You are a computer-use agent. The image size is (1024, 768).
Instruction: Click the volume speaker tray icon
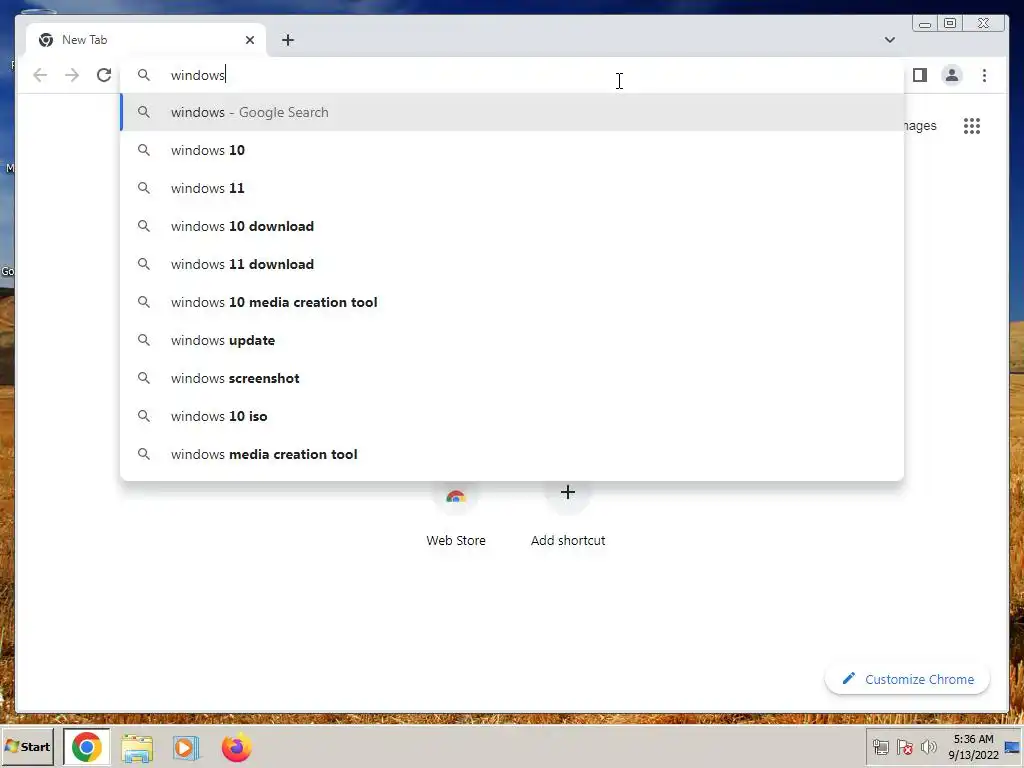929,746
